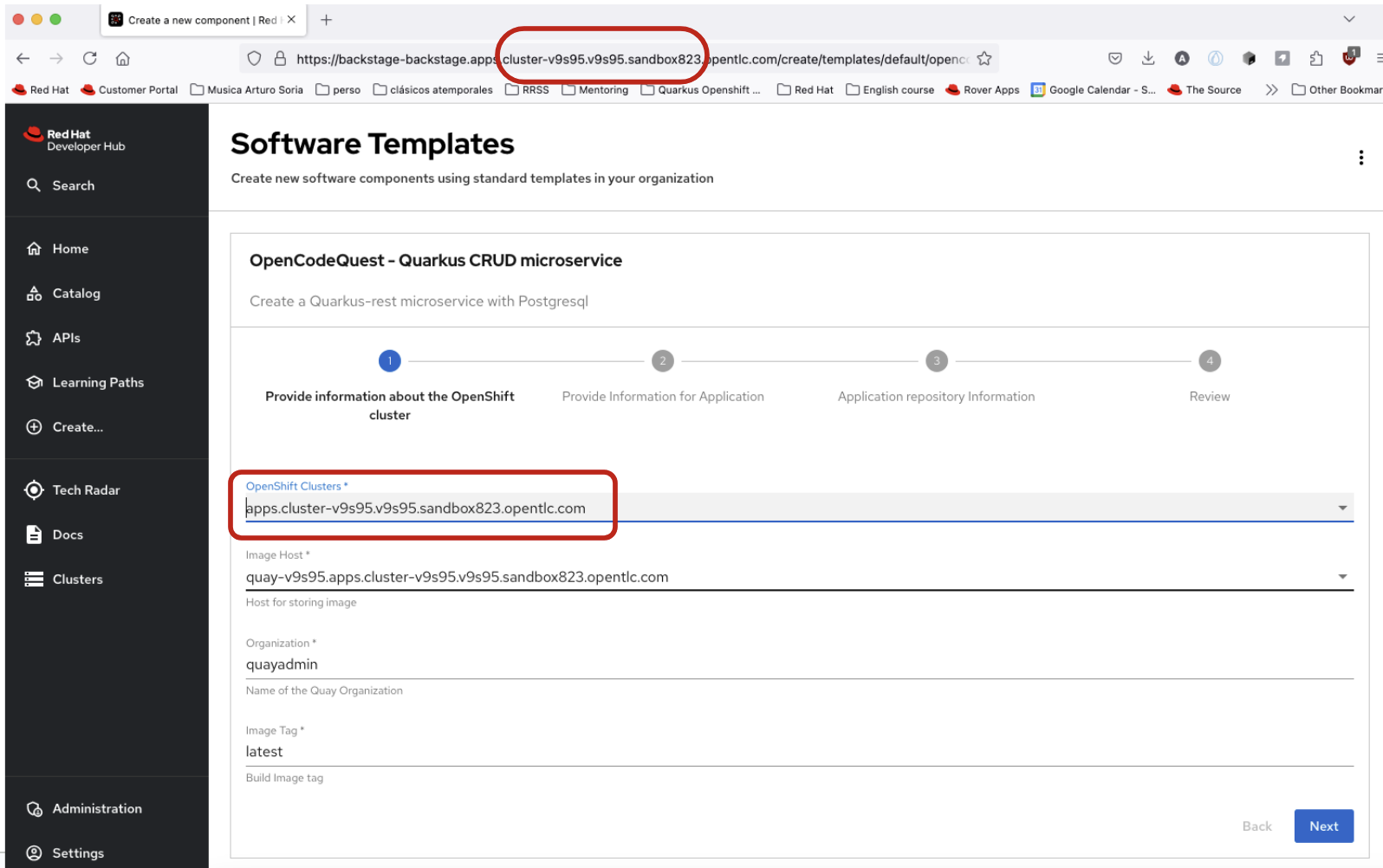Open Settings sidebar entry label
Image resolution: width=1383 pixels, height=868 pixels.
point(78,853)
